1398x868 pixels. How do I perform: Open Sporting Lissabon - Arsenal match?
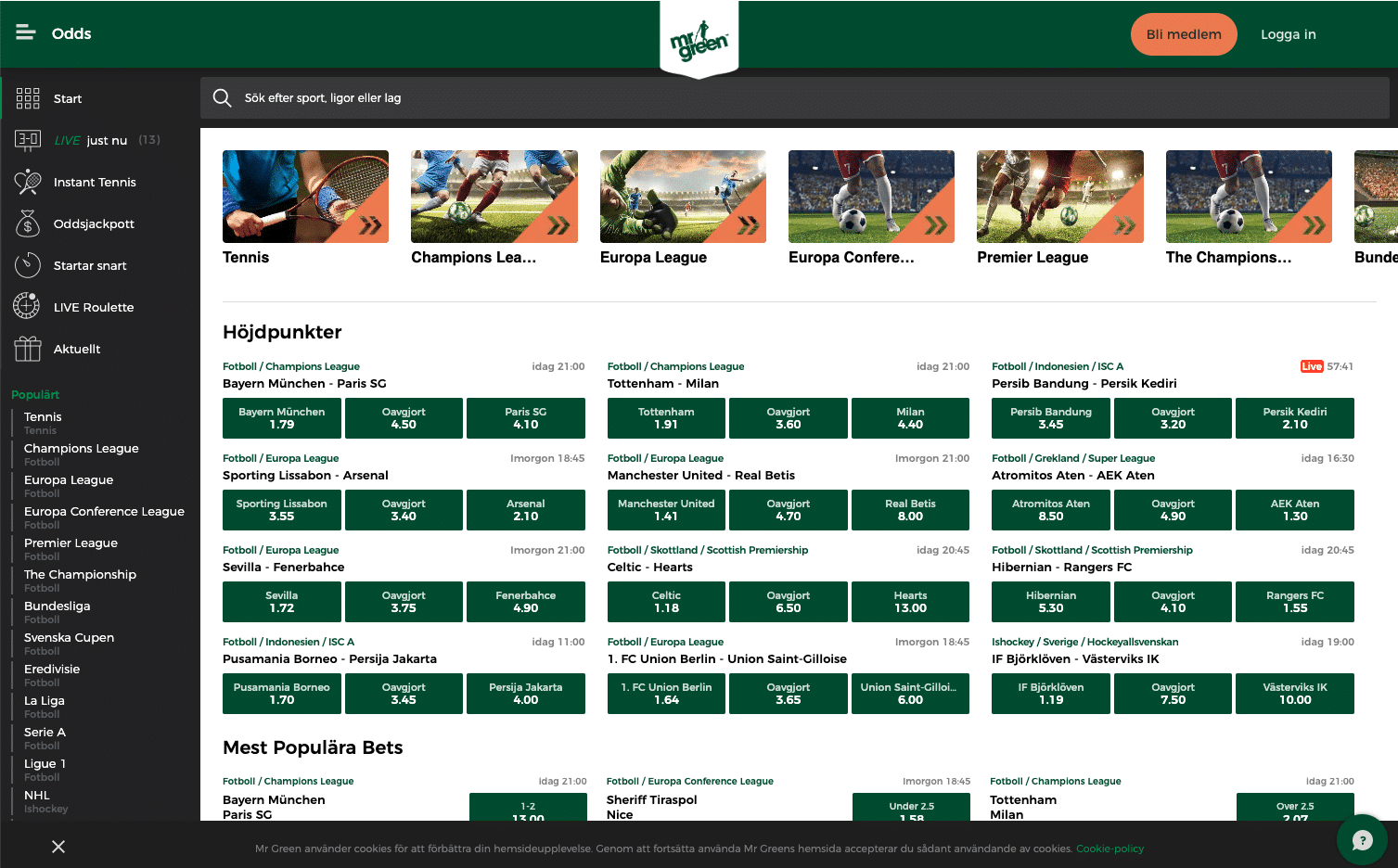(305, 476)
